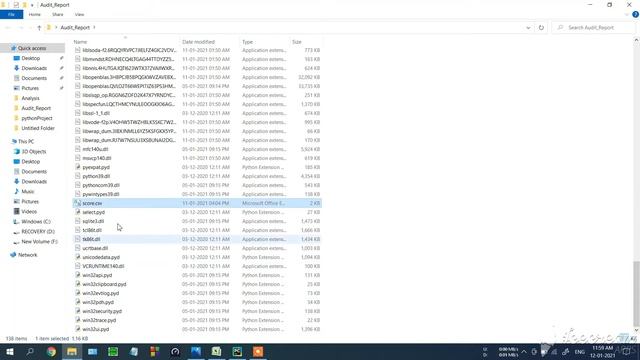Open Untitled Folder in navigation pane
The height and width of the screenshot is (360, 640).
click(38, 128)
